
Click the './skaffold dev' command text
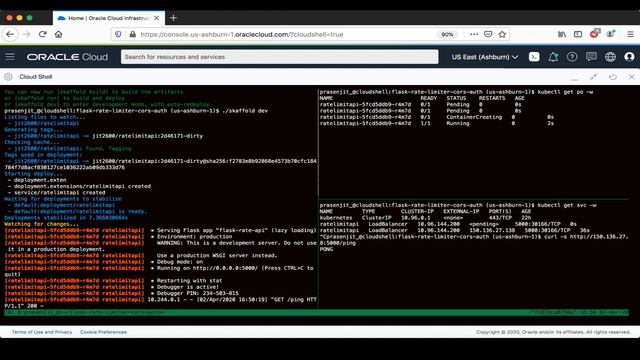coord(245,111)
